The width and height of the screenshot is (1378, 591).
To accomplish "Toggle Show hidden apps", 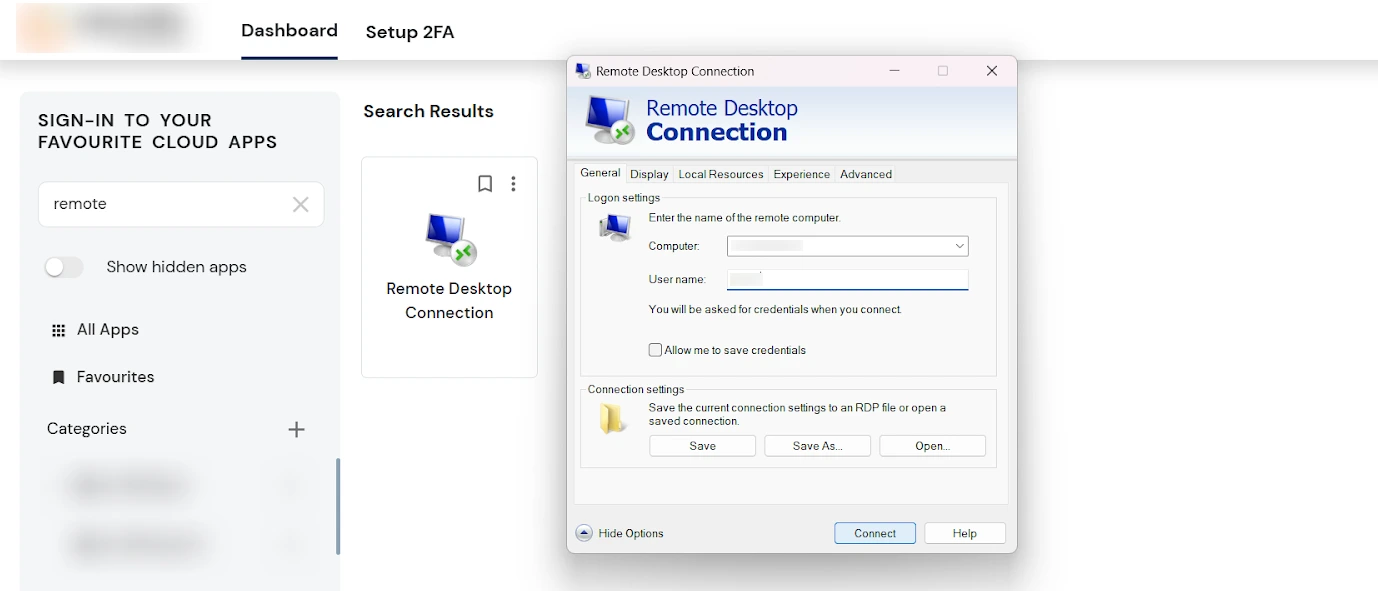I will coord(63,267).
